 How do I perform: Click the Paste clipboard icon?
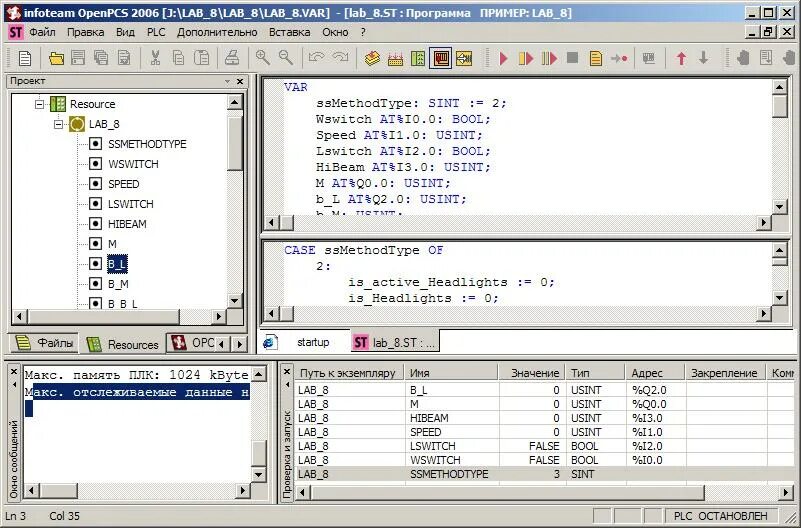click(202, 58)
